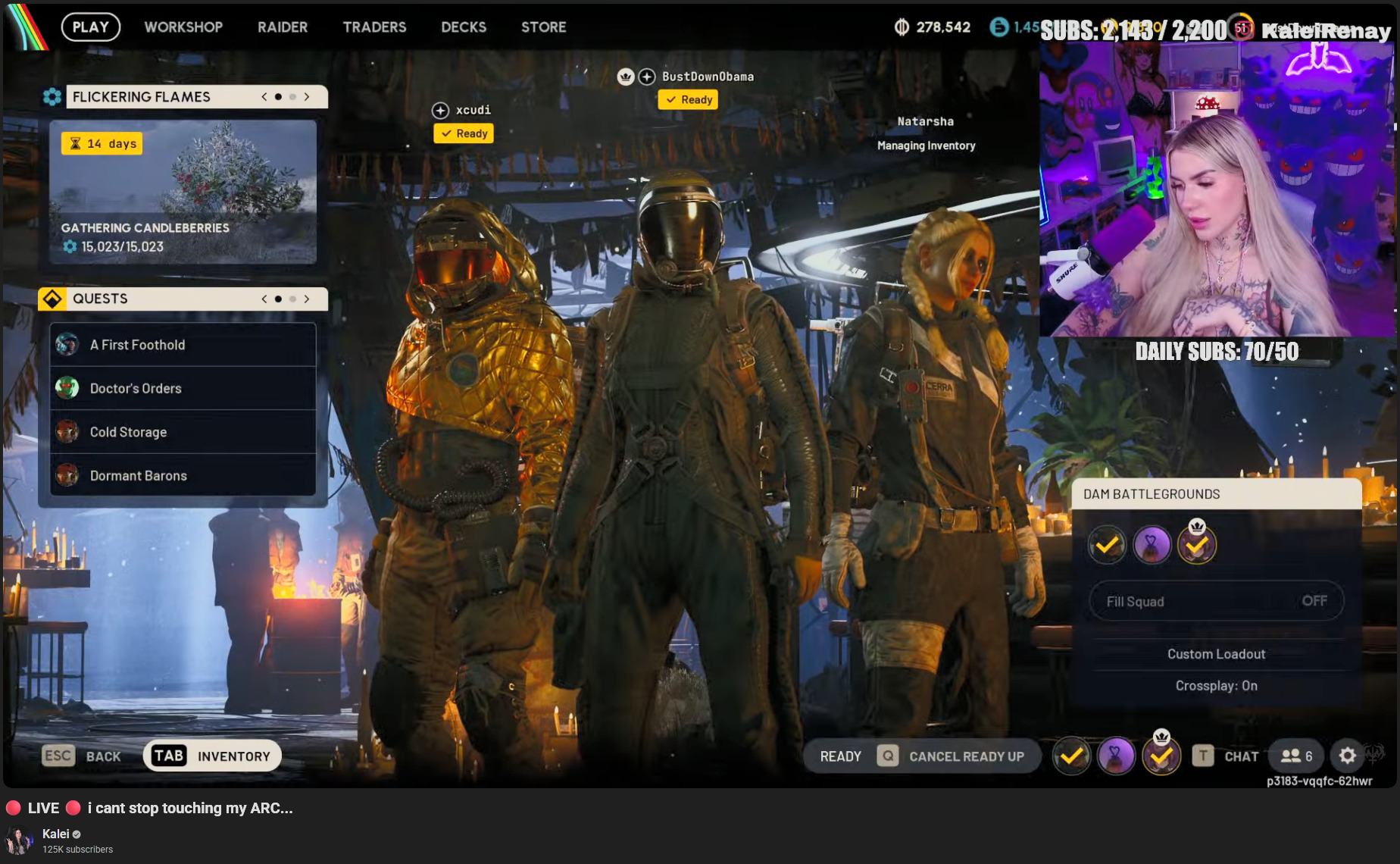Viewport: 1400px width, 864px height.
Task: Open the Cold Storage quest
Action: (183, 432)
